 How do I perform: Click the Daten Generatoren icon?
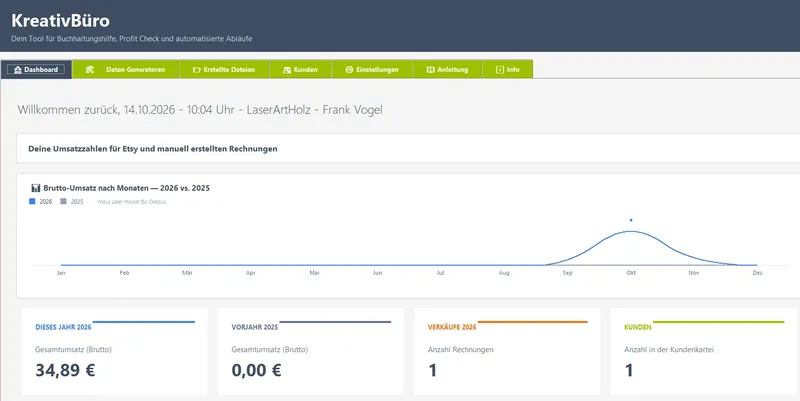(x=90, y=69)
